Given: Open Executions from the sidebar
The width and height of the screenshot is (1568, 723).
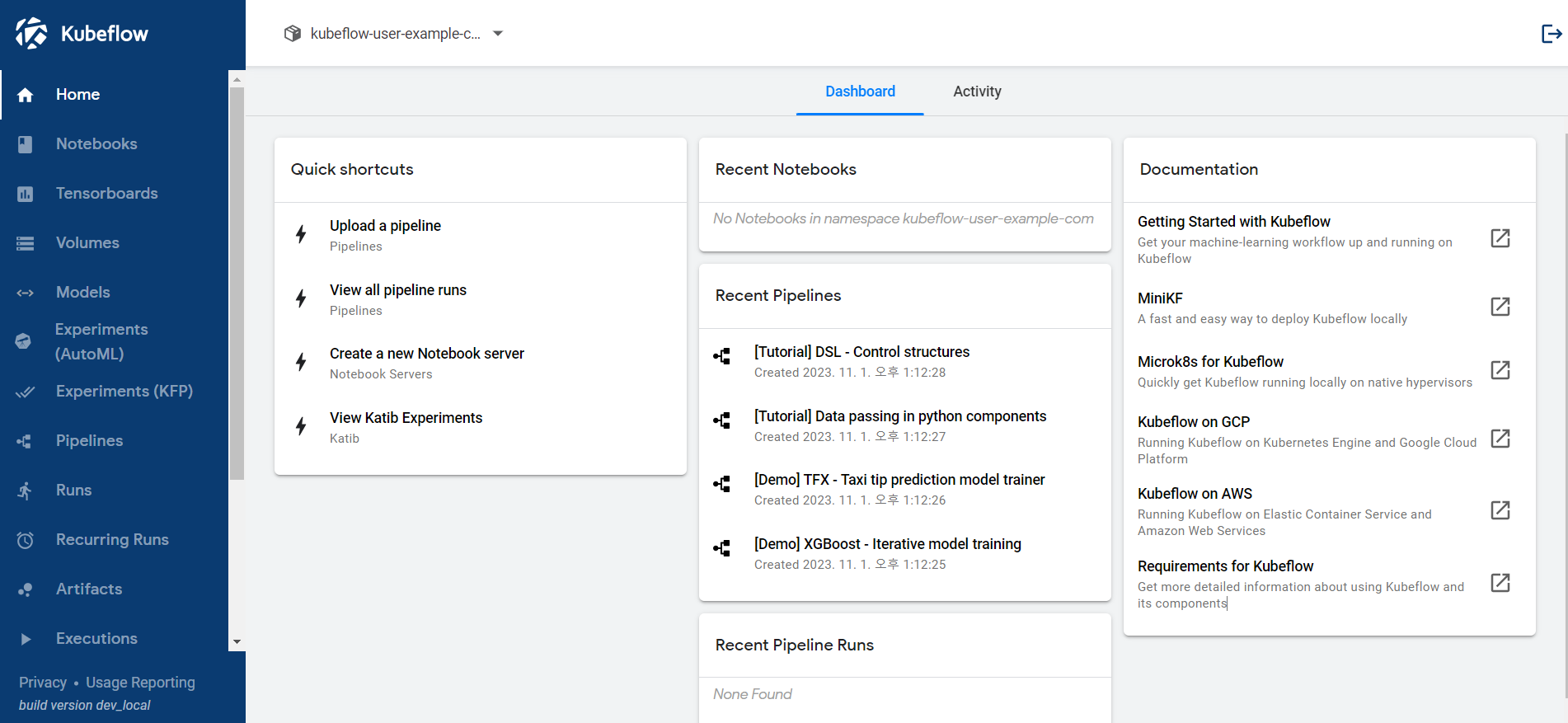Looking at the screenshot, I should tap(115, 639).
